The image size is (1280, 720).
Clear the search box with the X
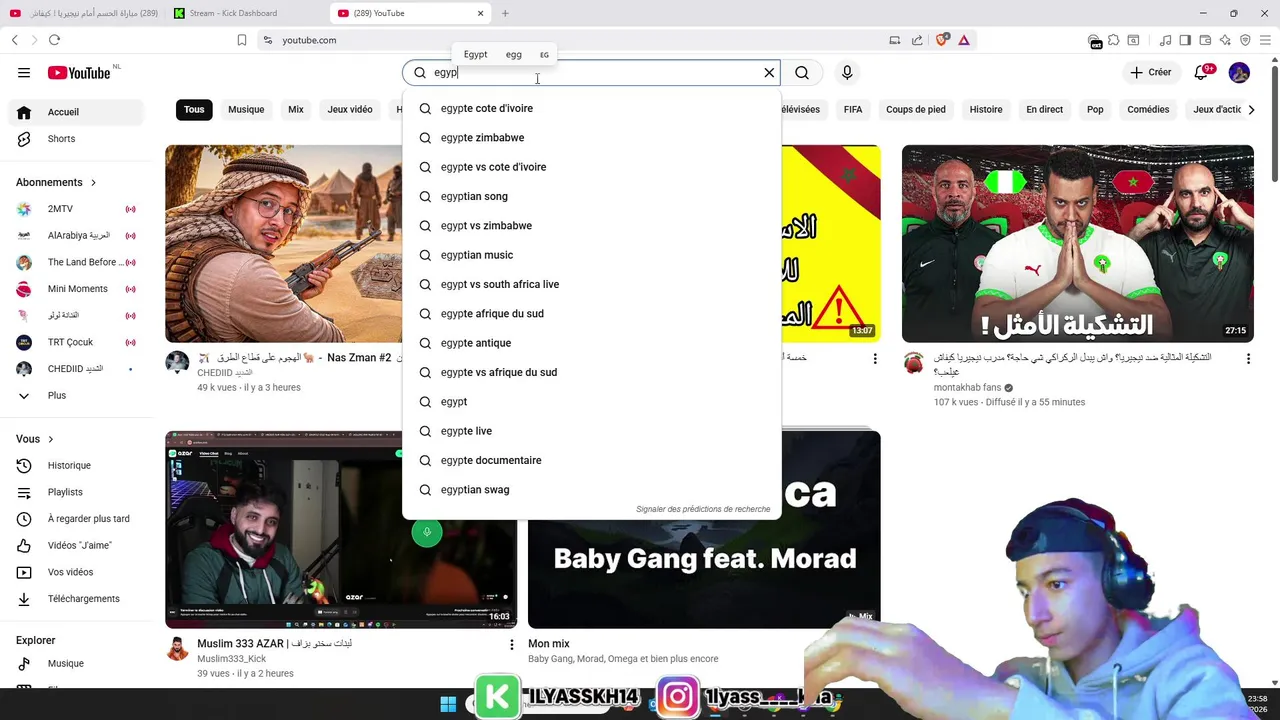[x=769, y=72]
